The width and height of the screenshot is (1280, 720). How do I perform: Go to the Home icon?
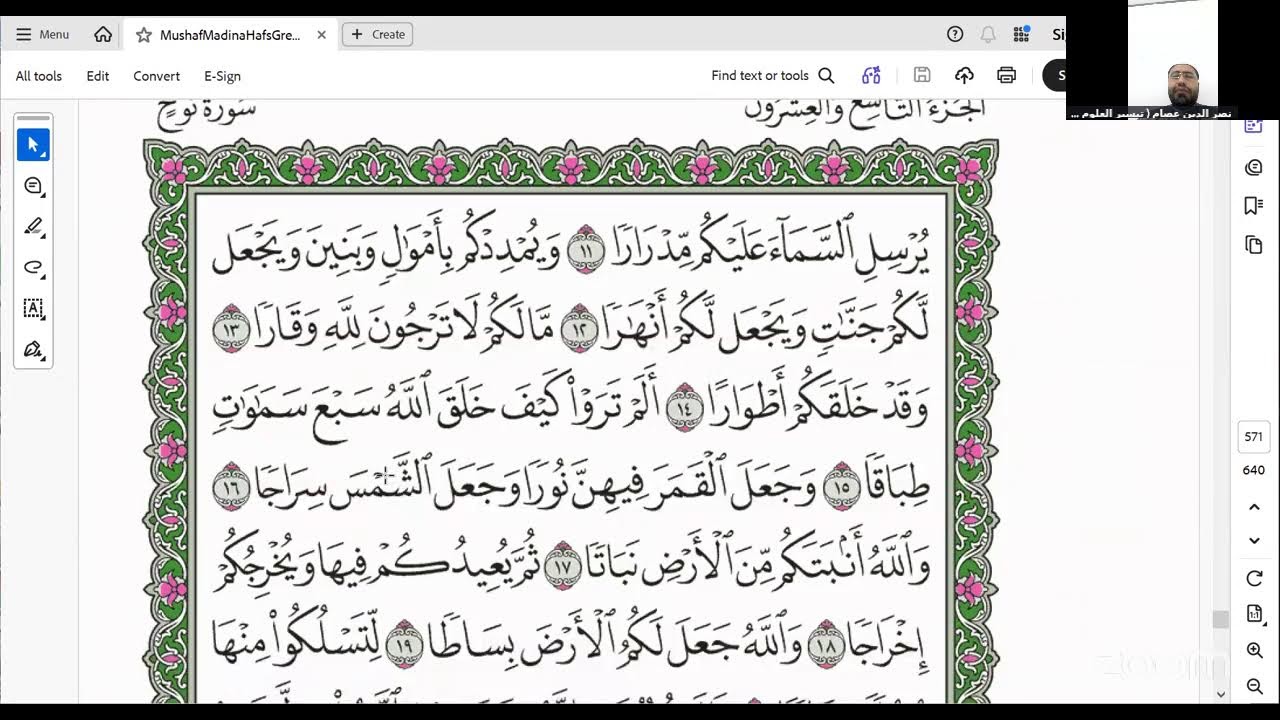[x=103, y=34]
